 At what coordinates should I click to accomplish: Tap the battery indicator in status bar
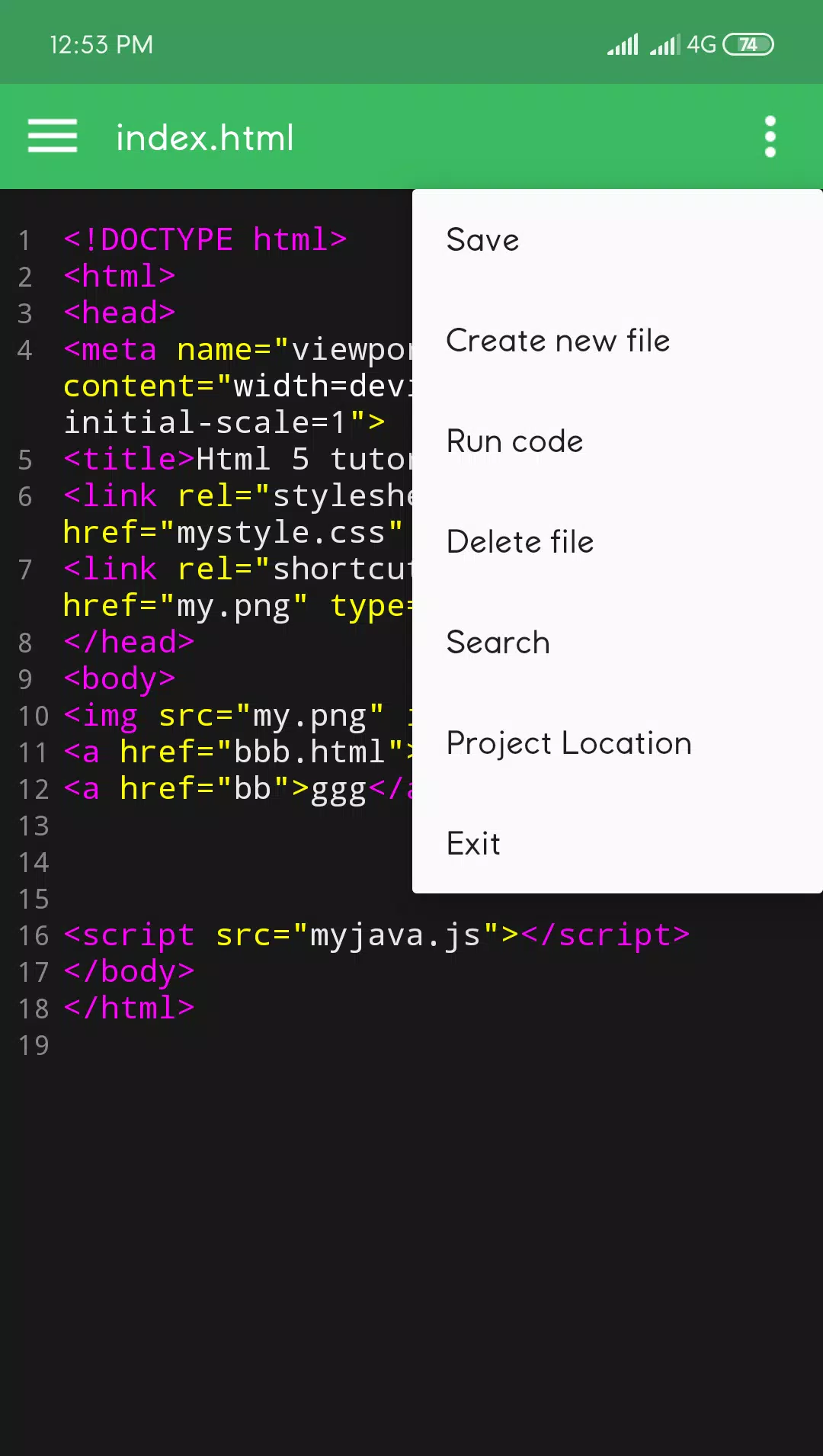point(748,45)
